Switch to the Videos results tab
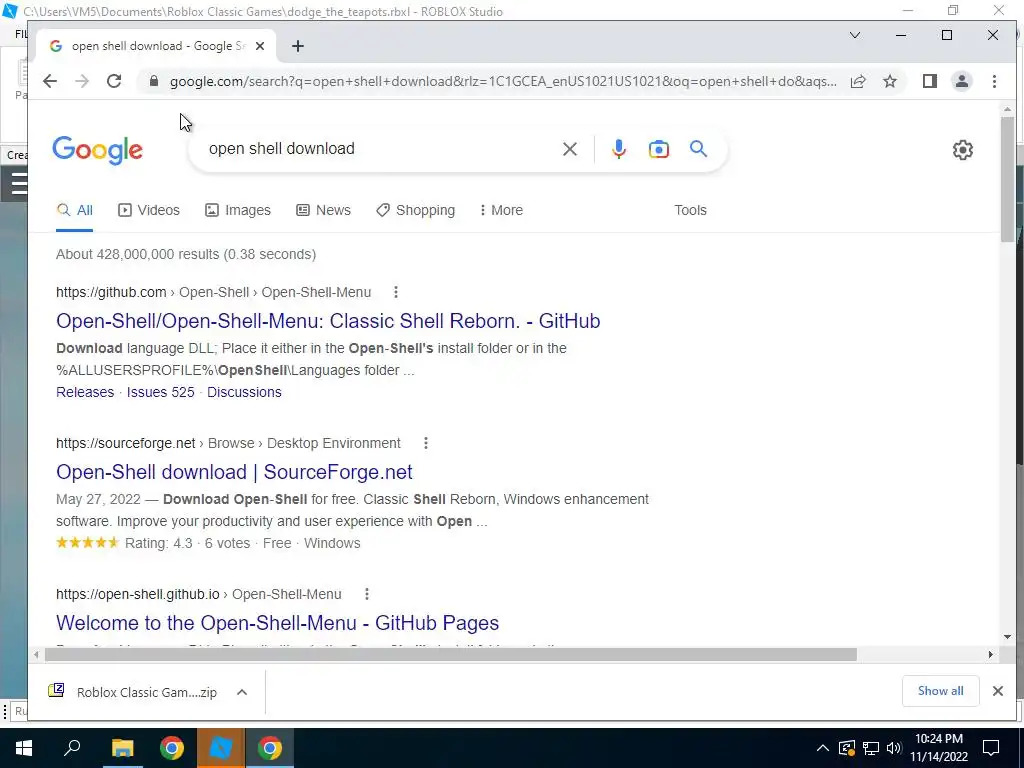This screenshot has width=1024, height=768. pyautogui.click(x=149, y=210)
